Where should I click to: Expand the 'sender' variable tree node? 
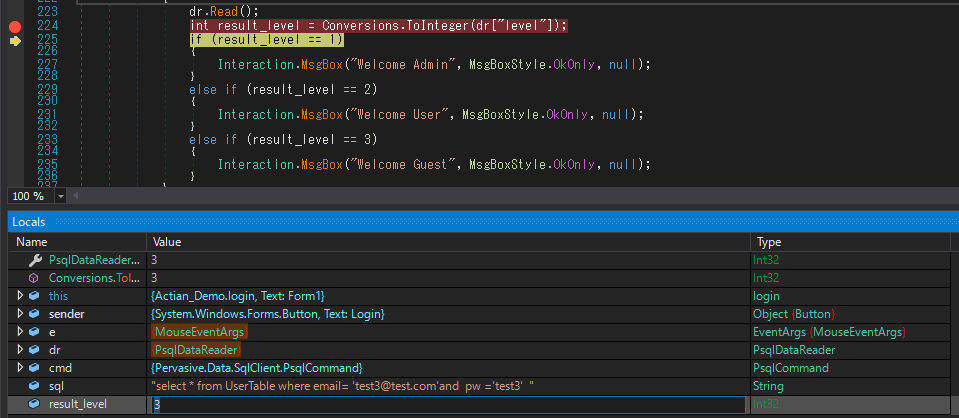coord(20,314)
